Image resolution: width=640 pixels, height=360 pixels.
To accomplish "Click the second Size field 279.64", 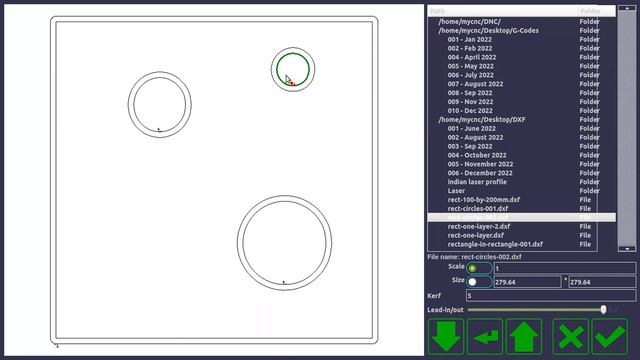I will pyautogui.click(x=602, y=282).
